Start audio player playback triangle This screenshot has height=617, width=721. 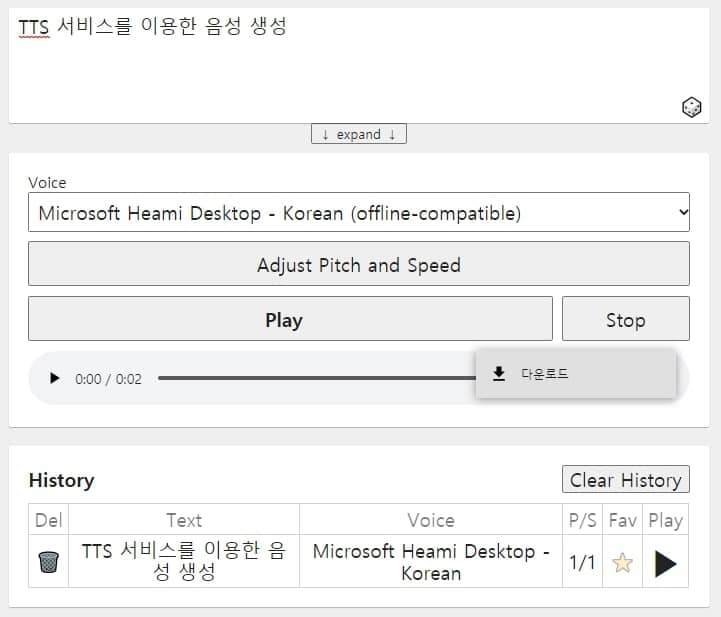click(54, 378)
